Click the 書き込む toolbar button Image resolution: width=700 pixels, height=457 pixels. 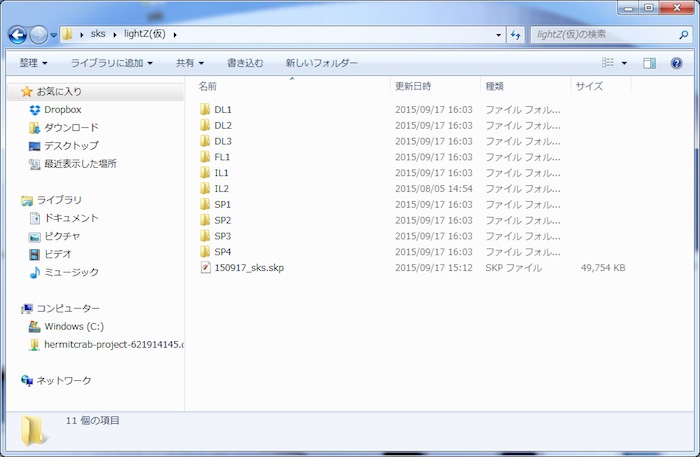[x=245, y=63]
